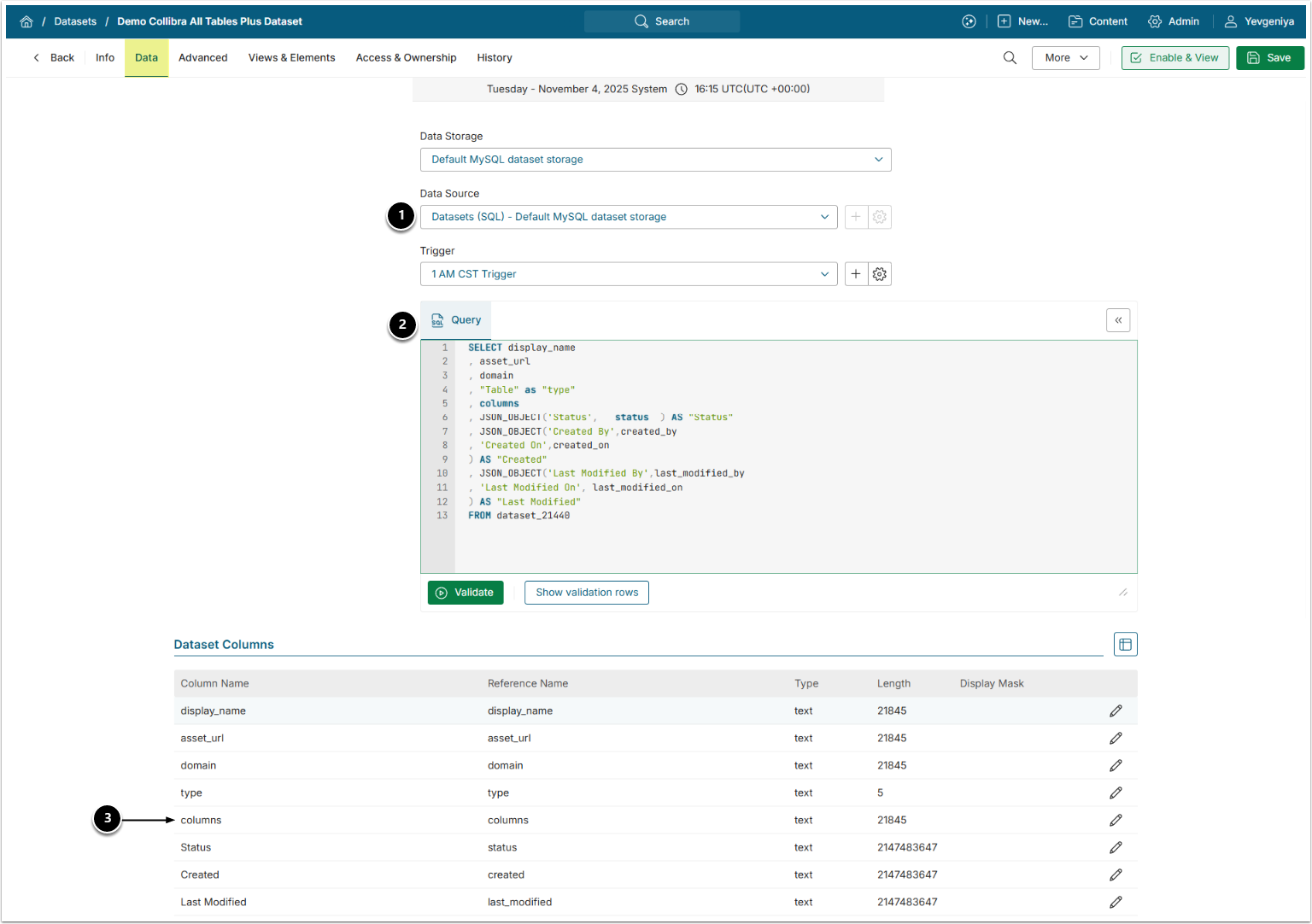Switch to the Advanced tab
Image resolution: width=1312 pixels, height=924 pixels.
pyautogui.click(x=202, y=58)
